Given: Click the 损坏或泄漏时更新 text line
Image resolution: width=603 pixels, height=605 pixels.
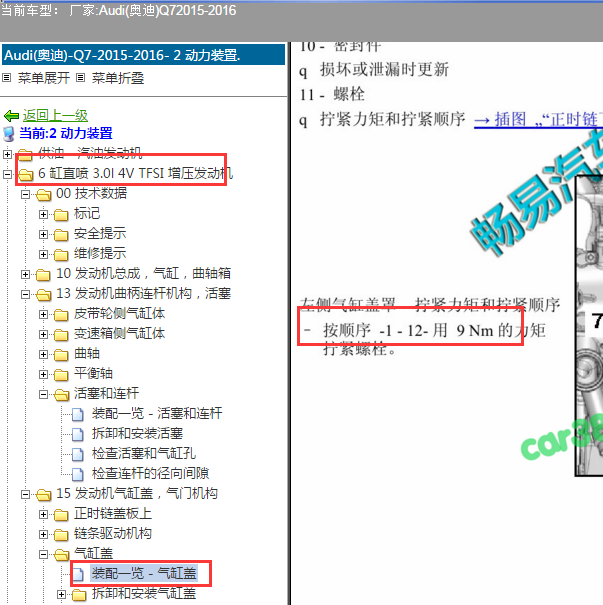Looking at the screenshot, I should coord(384,70).
